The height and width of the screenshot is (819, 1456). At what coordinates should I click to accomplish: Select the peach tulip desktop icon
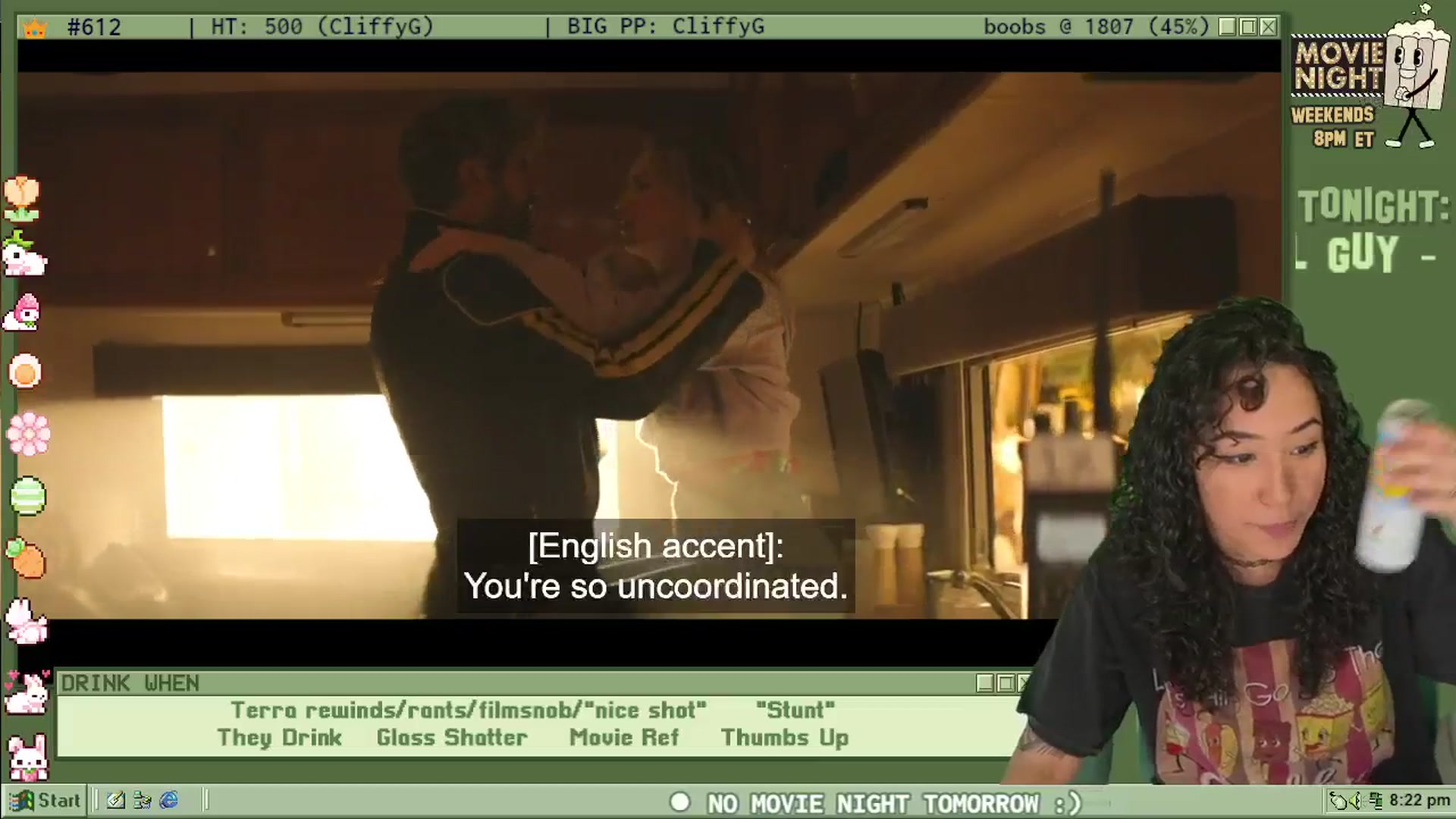(x=21, y=199)
